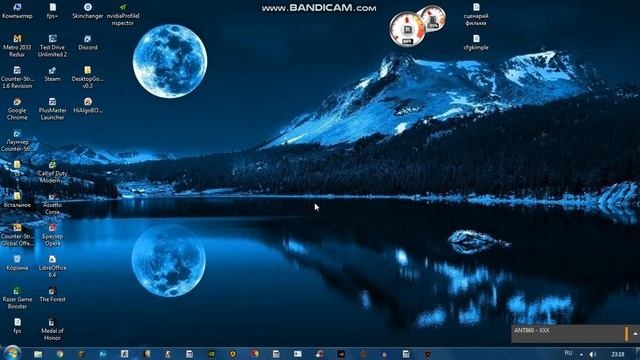This screenshot has width=640, height=360.
Task: Select Counter-Strike Global Offensive icon
Action: click(17, 235)
